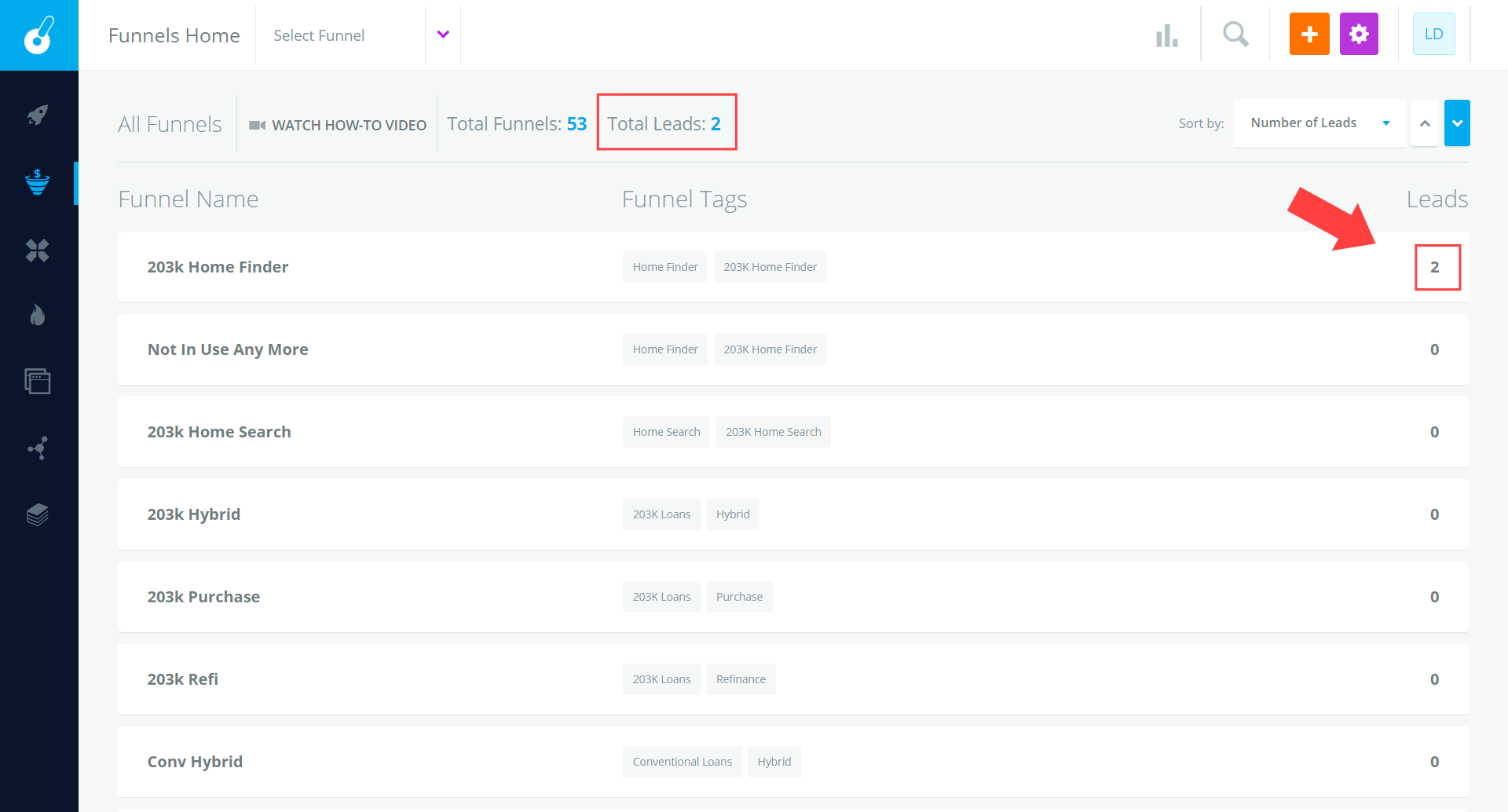Open the rocket launch sidebar icon

[x=38, y=115]
